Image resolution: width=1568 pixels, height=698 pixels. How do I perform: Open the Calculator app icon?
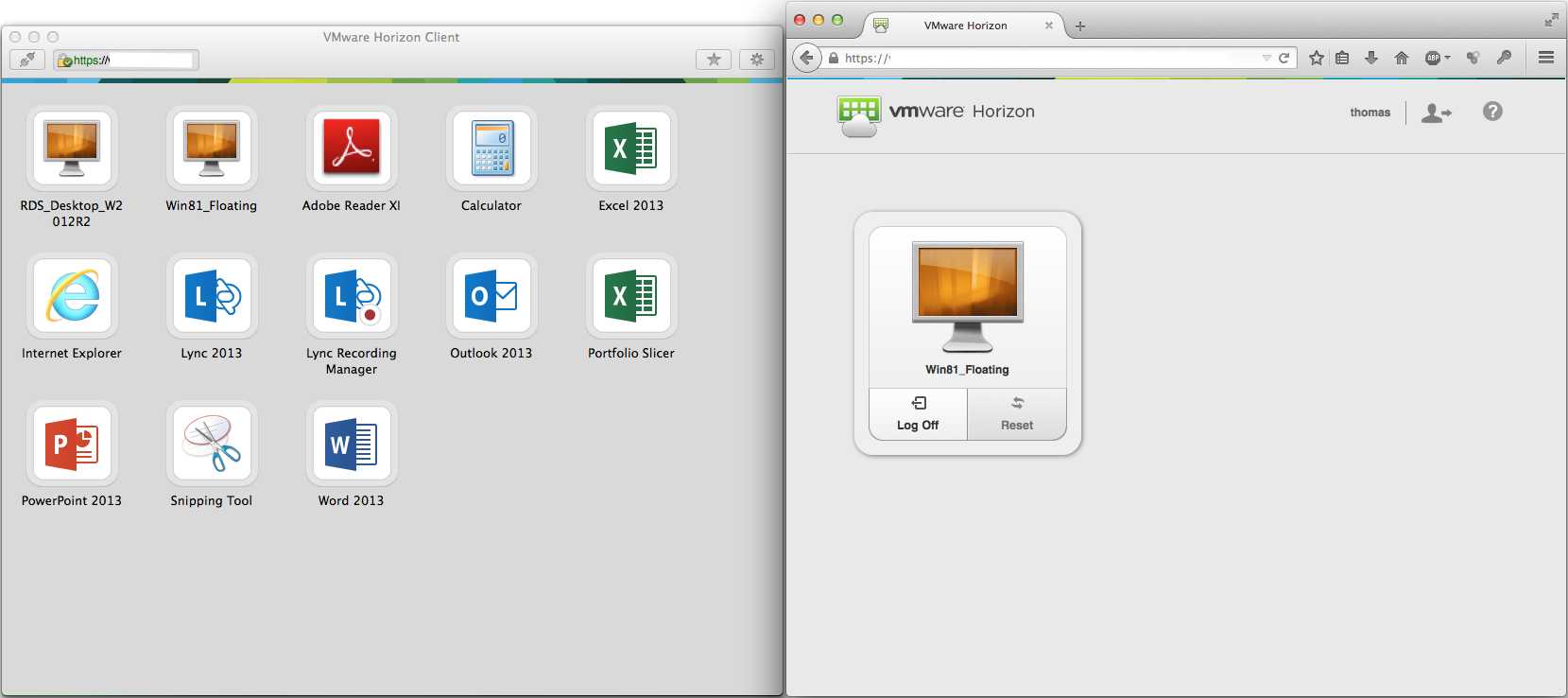[x=491, y=148]
